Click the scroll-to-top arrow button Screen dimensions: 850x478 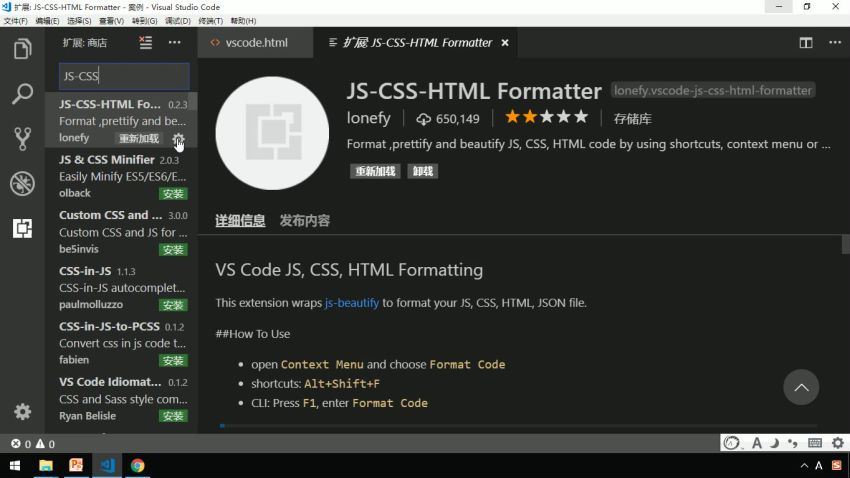(801, 387)
